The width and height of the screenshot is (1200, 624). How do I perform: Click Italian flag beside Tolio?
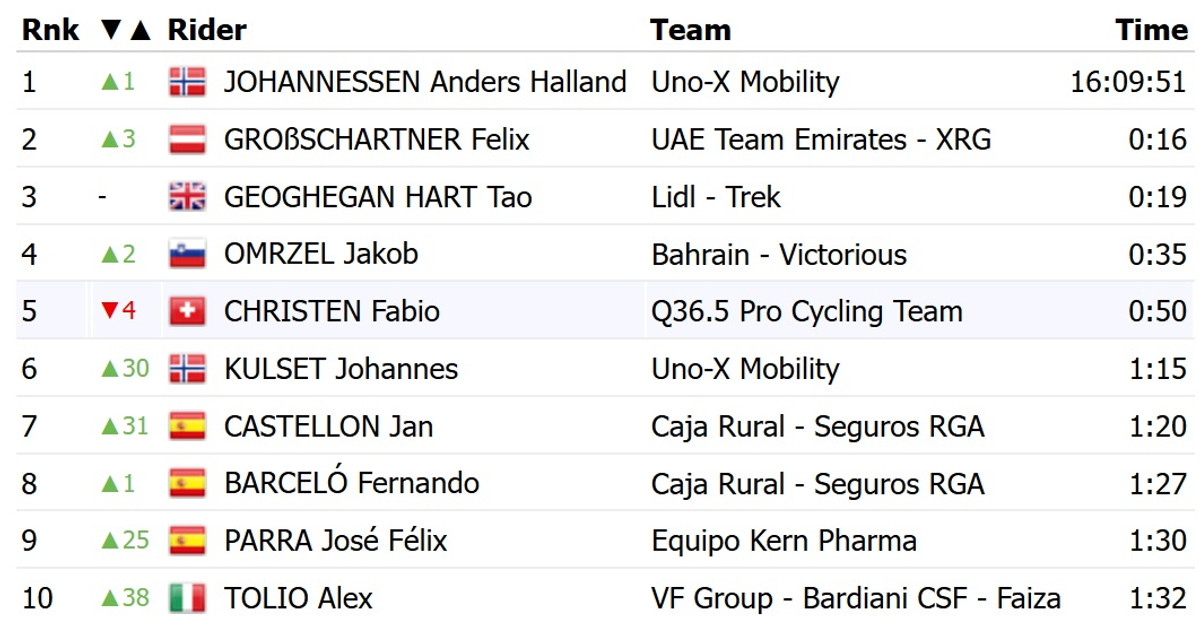pyautogui.click(x=187, y=599)
